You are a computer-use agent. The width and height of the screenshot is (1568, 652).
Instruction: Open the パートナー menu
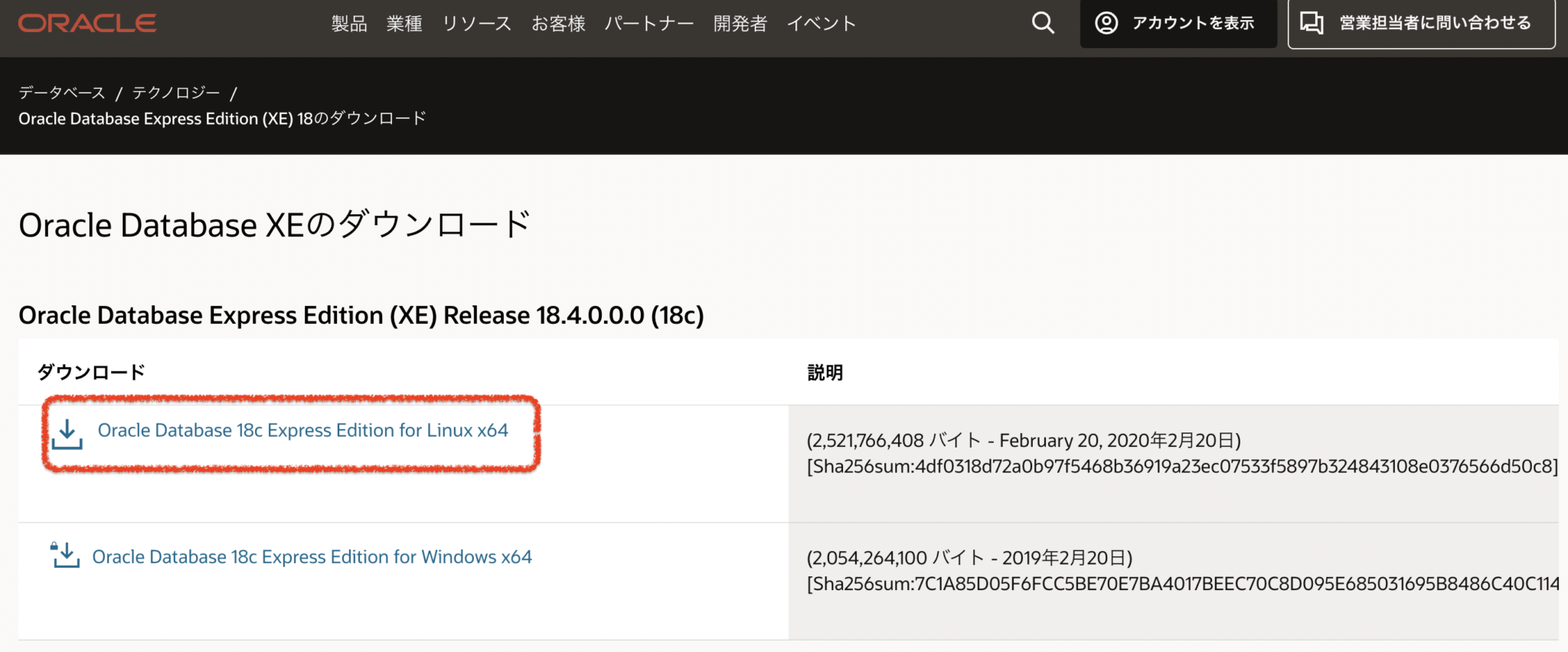[649, 23]
